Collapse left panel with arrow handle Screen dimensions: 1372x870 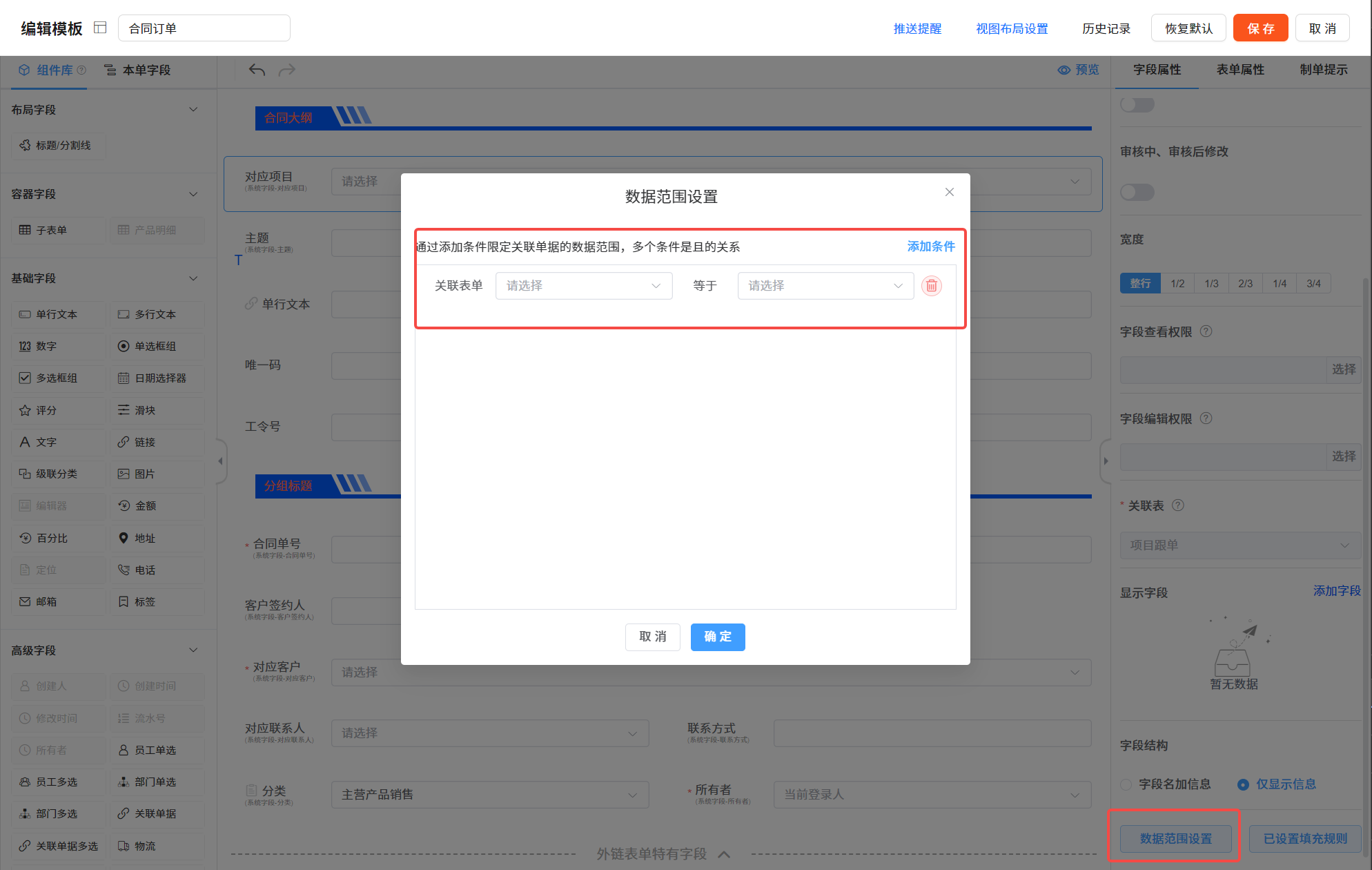[x=220, y=461]
